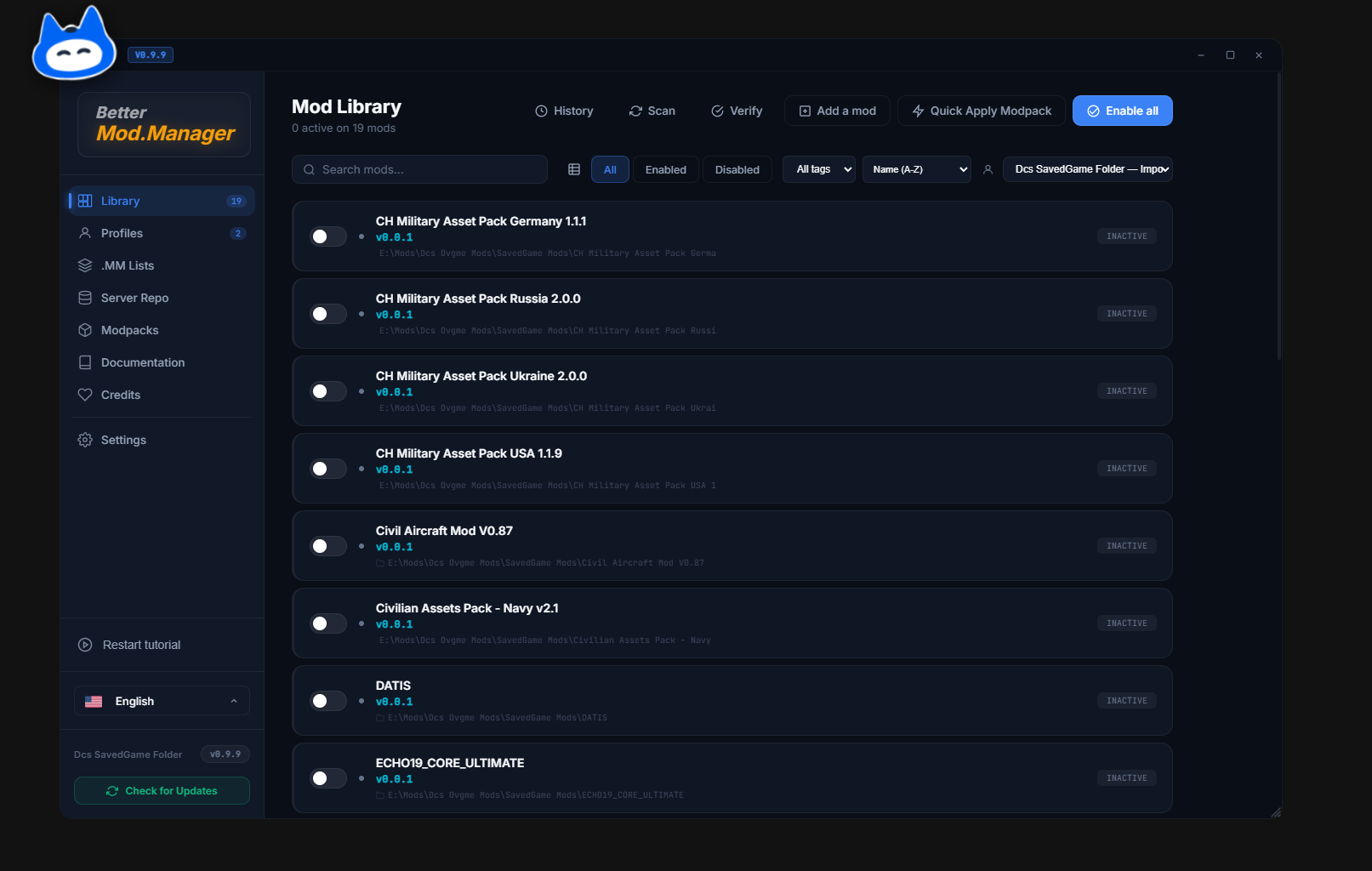Viewport: 1372px width, 871px height.
Task: Click the History label
Action: click(x=573, y=111)
